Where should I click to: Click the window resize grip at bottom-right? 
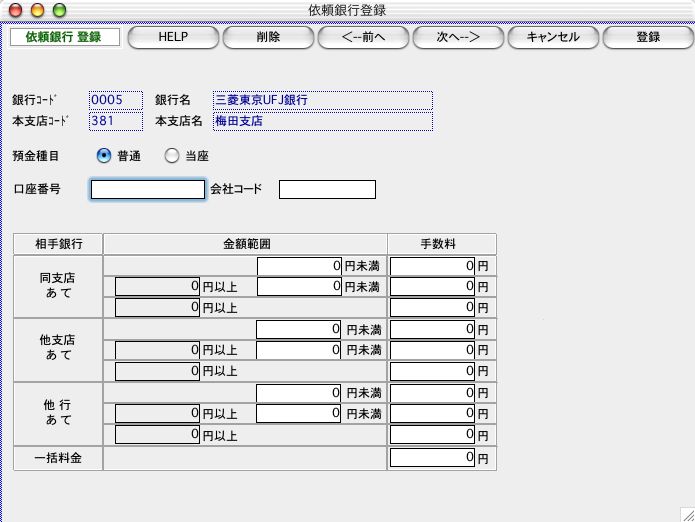click(x=686, y=513)
